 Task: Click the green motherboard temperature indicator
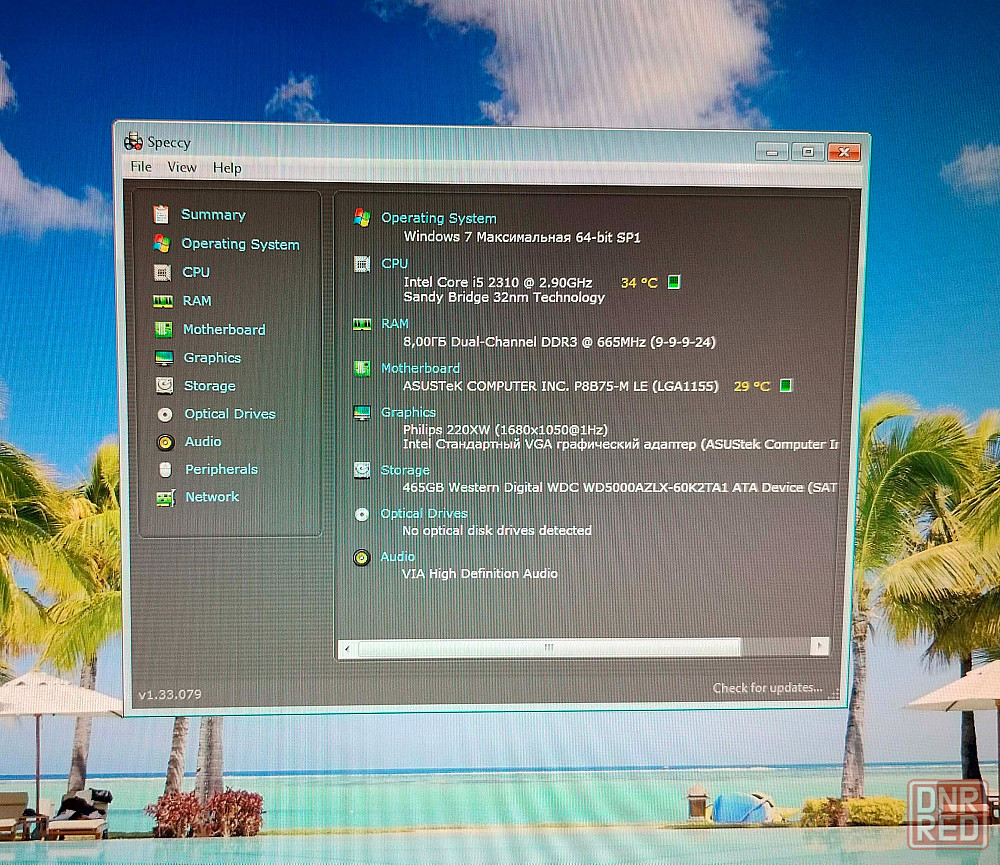tap(786, 385)
